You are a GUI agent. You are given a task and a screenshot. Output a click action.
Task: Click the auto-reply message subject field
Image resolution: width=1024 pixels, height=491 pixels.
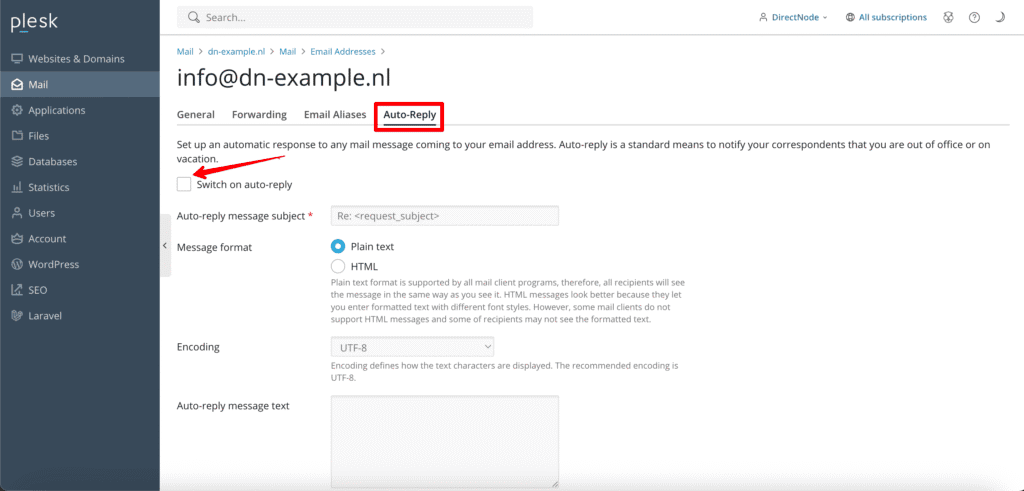pyautogui.click(x=444, y=216)
